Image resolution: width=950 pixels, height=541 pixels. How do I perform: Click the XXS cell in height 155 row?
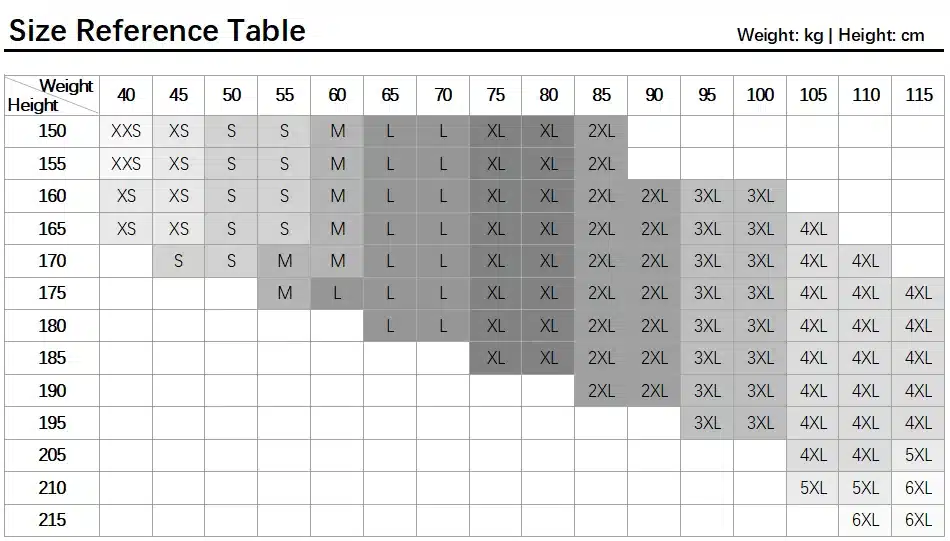pyautogui.click(x=126, y=164)
